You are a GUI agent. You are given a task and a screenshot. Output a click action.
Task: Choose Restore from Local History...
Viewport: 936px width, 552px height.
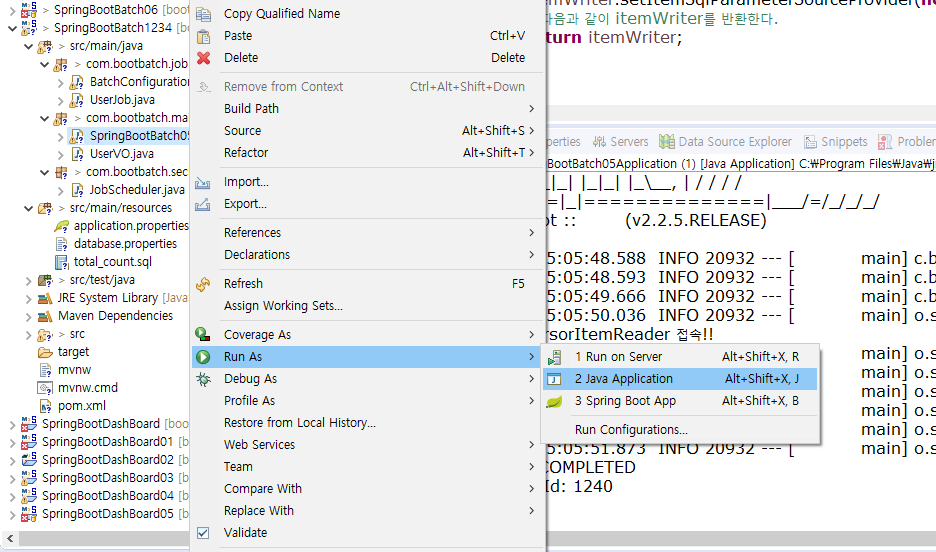tap(368, 423)
